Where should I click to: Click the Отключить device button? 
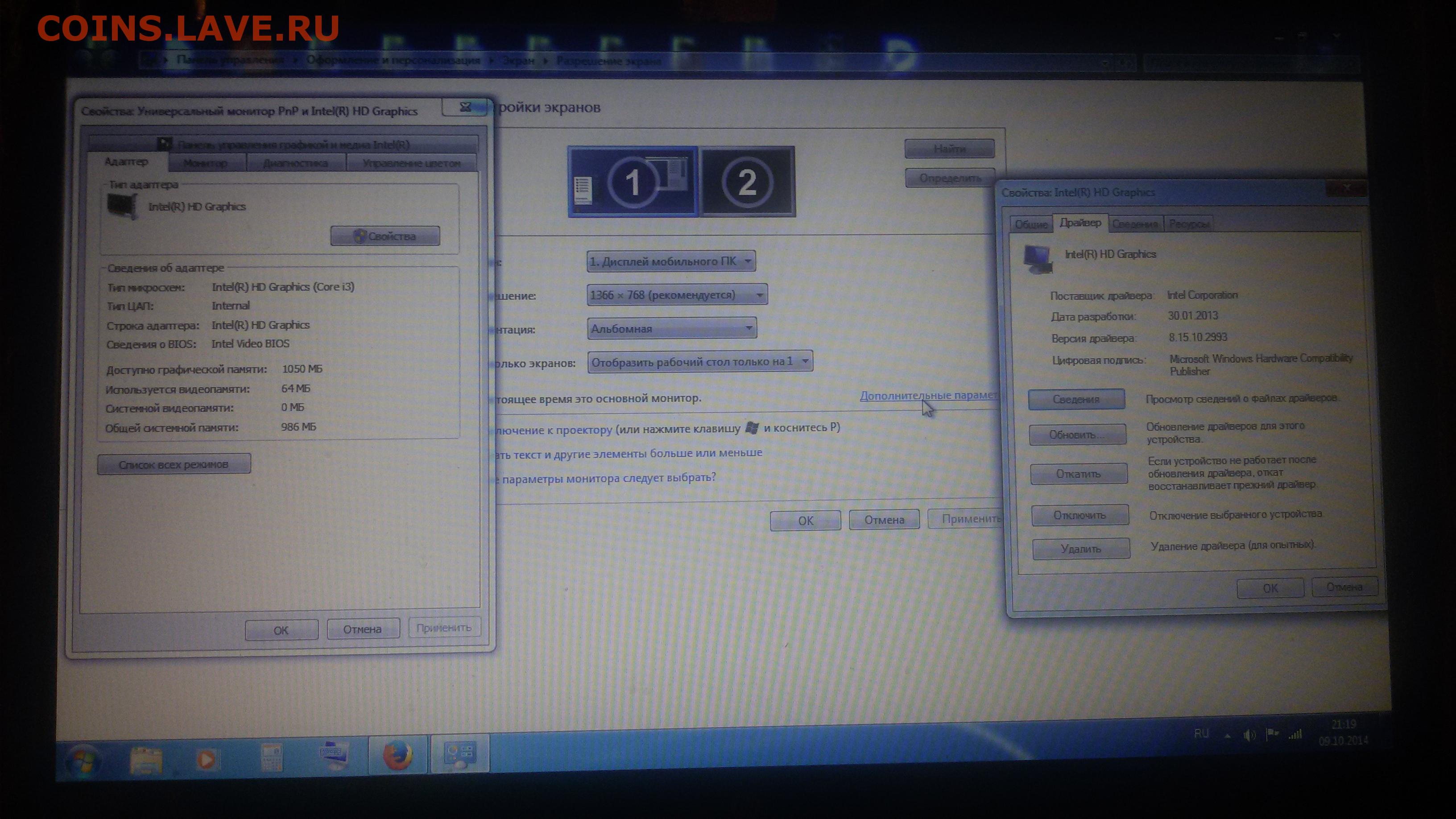[x=1080, y=515]
